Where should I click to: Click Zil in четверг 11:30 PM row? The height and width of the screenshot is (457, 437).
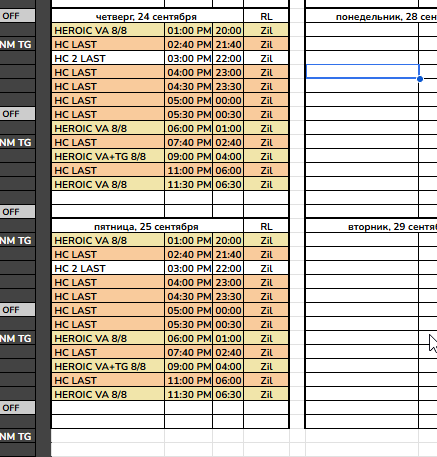[266, 184]
